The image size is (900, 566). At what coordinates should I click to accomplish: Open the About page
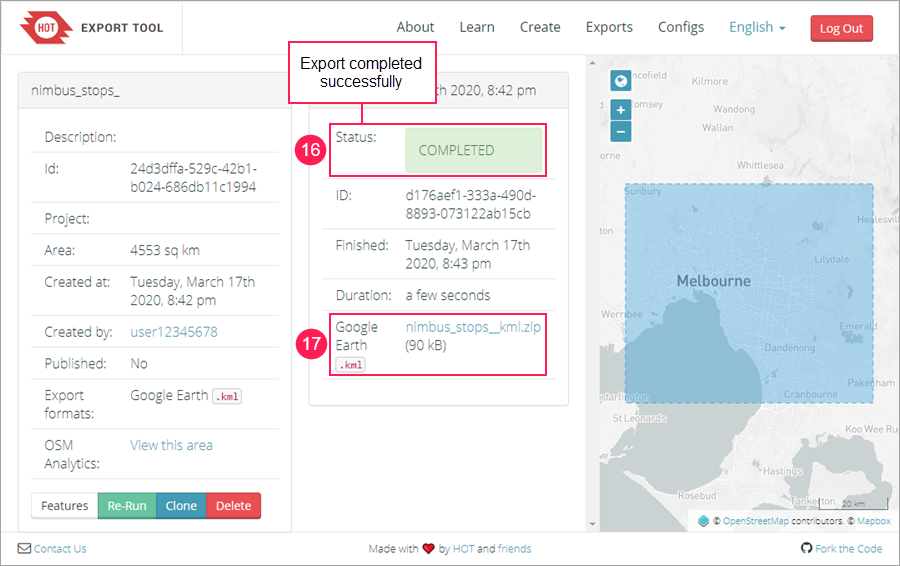415,27
